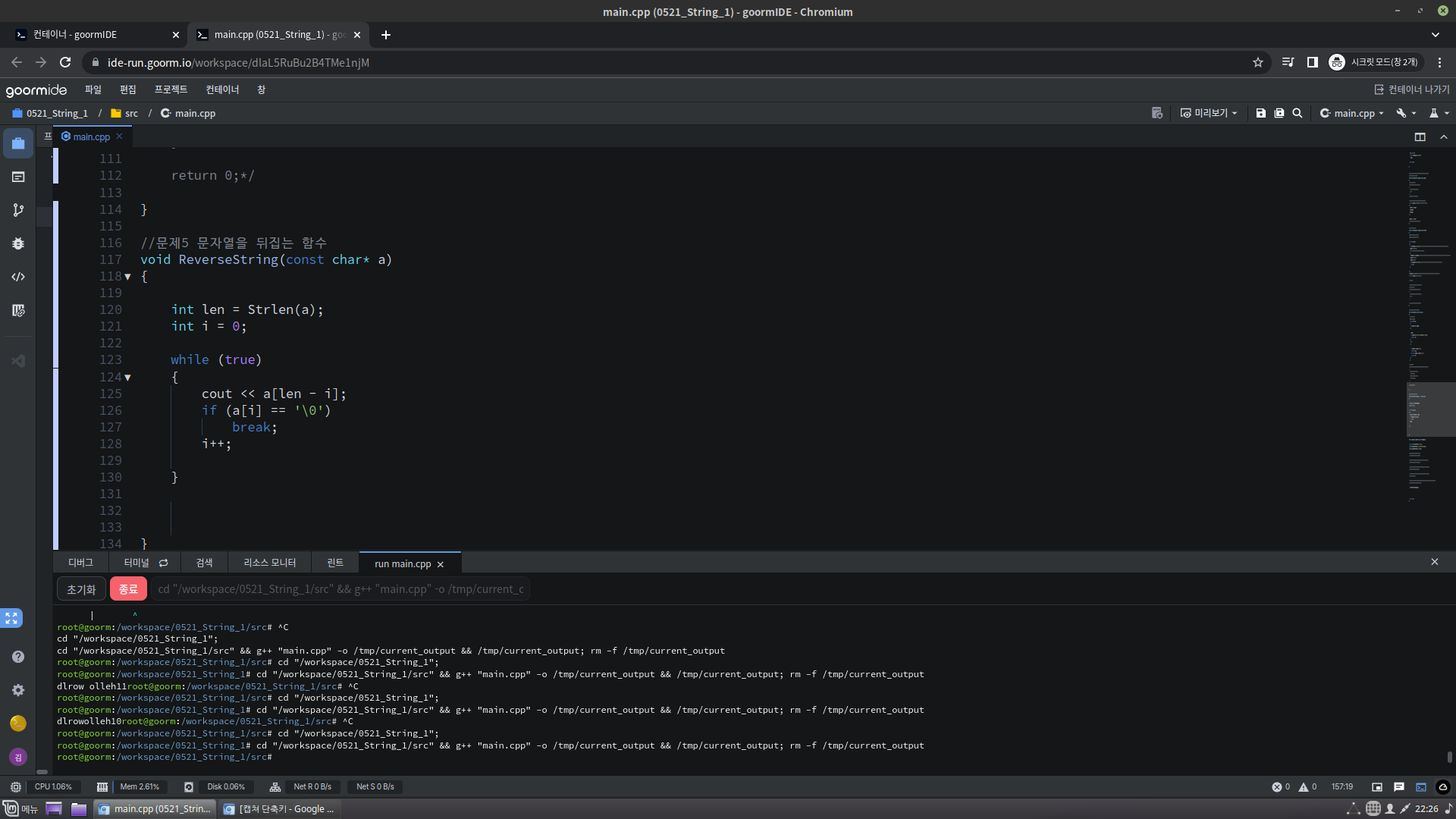Screen dimensions: 1456x819
Task: Click the save file icon in toolbar
Action: coord(1260,113)
